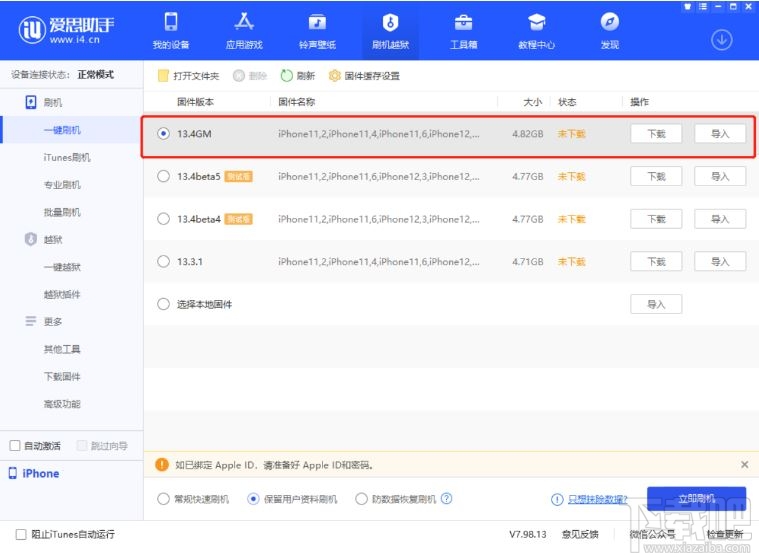Toggle 阻止iTunes自动运行 checkbox
The height and width of the screenshot is (558, 759).
pyautogui.click(x=21, y=534)
